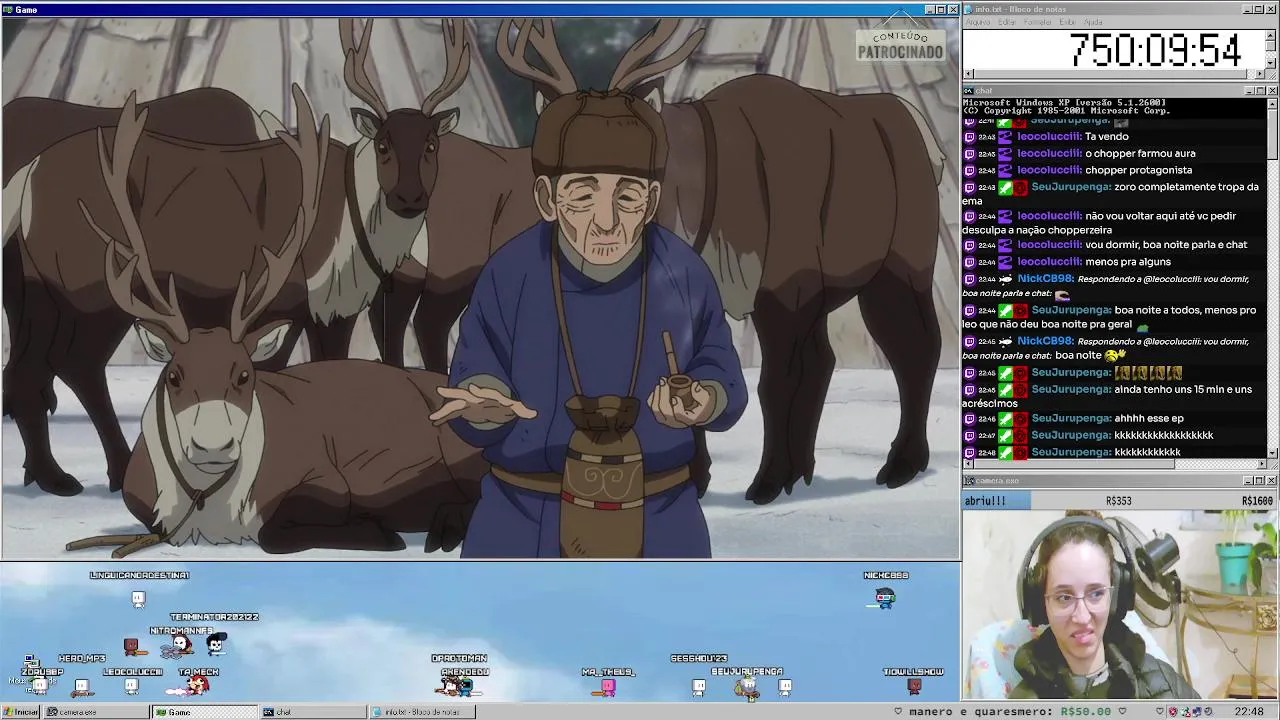Click Twitch icon beside 'chopper protagonista'

[969, 171]
